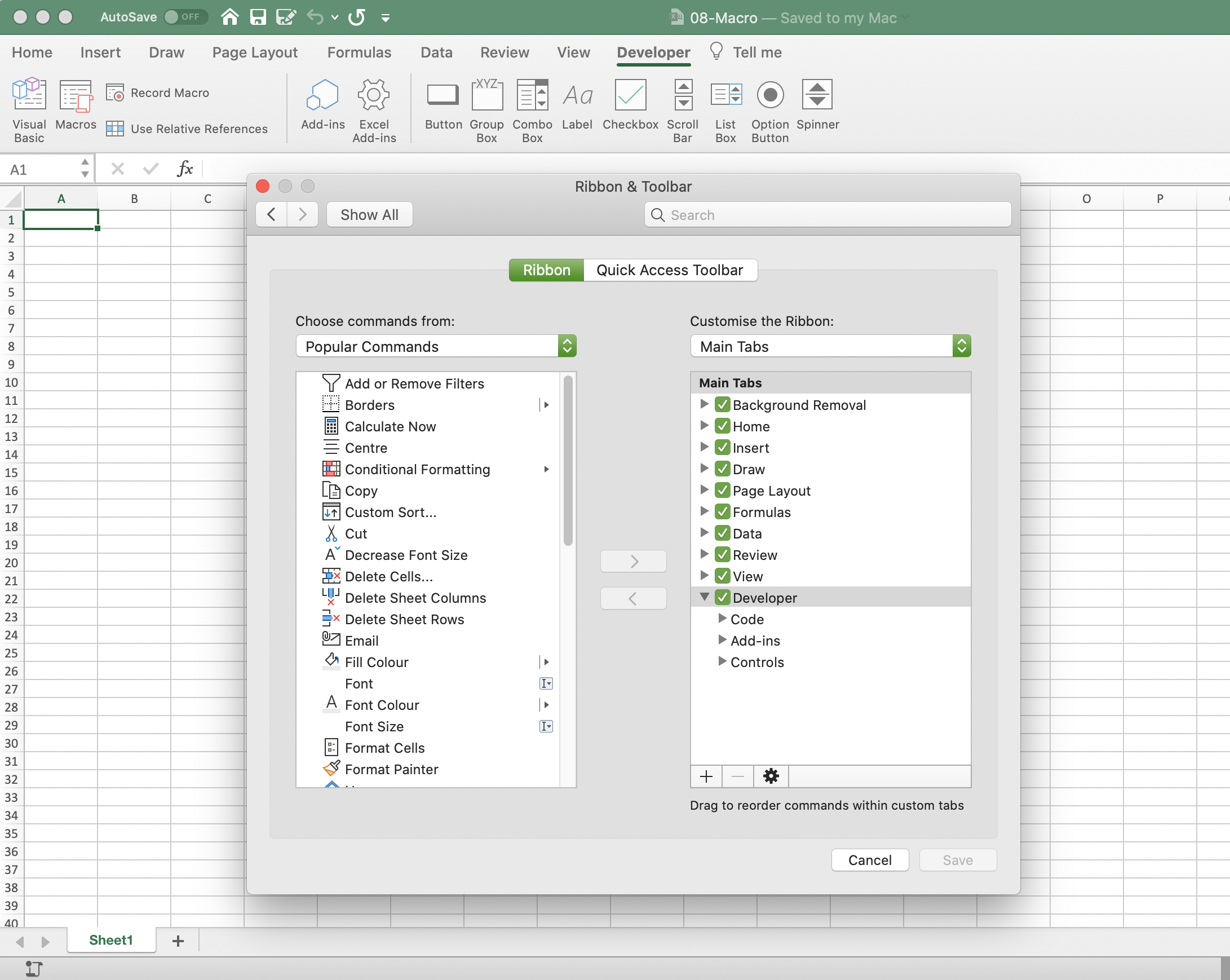Click the commands list scrollbar

coord(568,460)
